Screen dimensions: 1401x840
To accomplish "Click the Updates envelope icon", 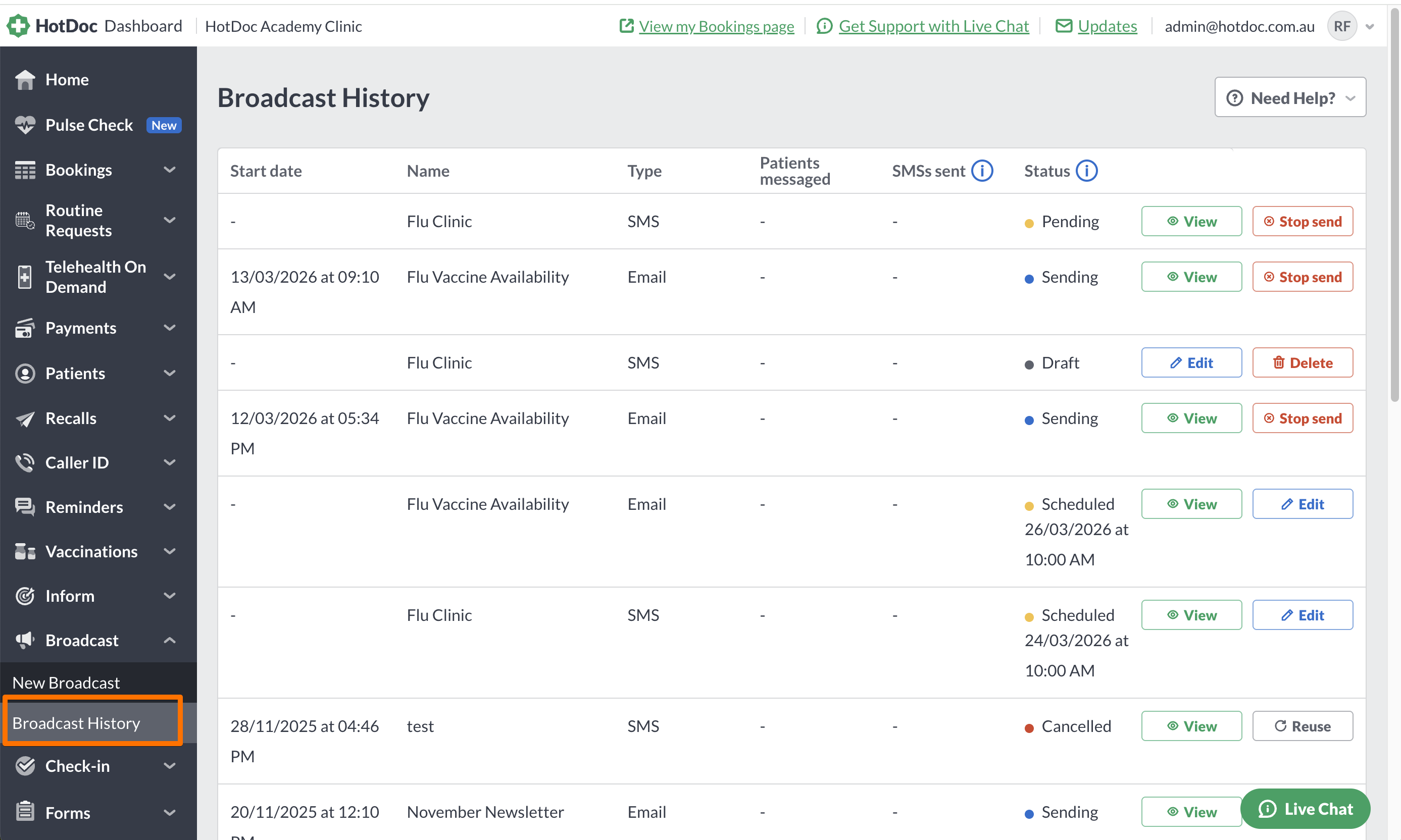I will pyautogui.click(x=1064, y=26).
